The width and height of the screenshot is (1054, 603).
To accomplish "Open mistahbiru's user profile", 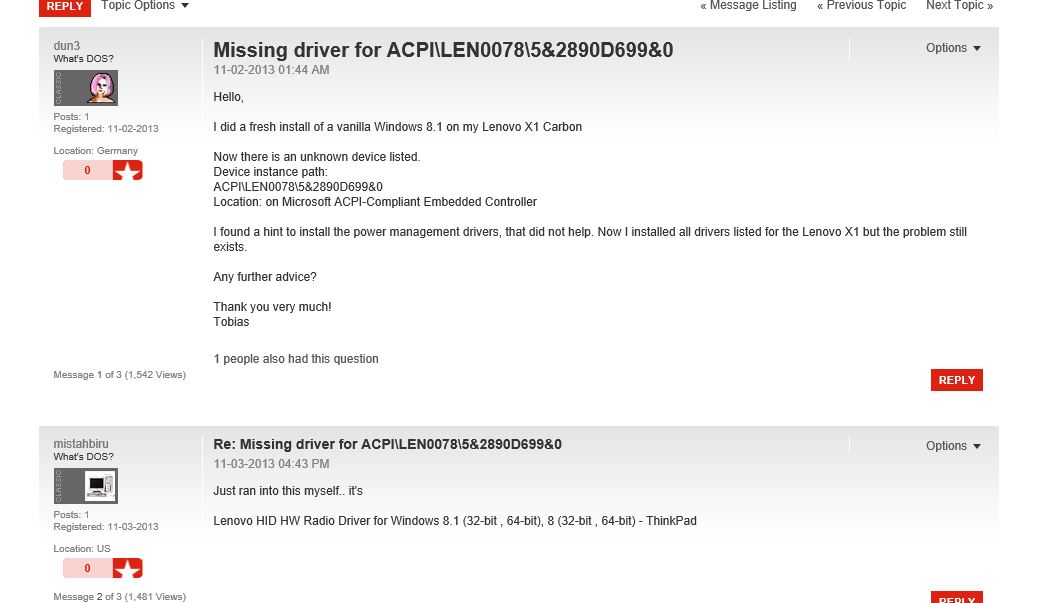I will click(81, 444).
